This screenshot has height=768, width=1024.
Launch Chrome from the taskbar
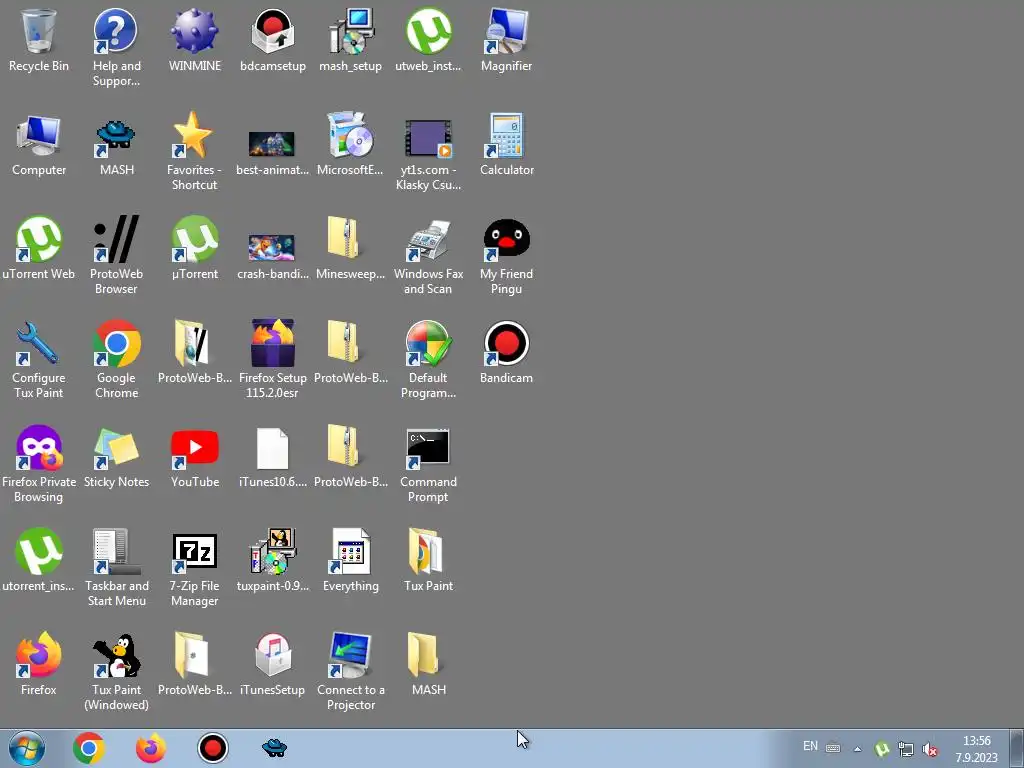pyautogui.click(x=89, y=748)
